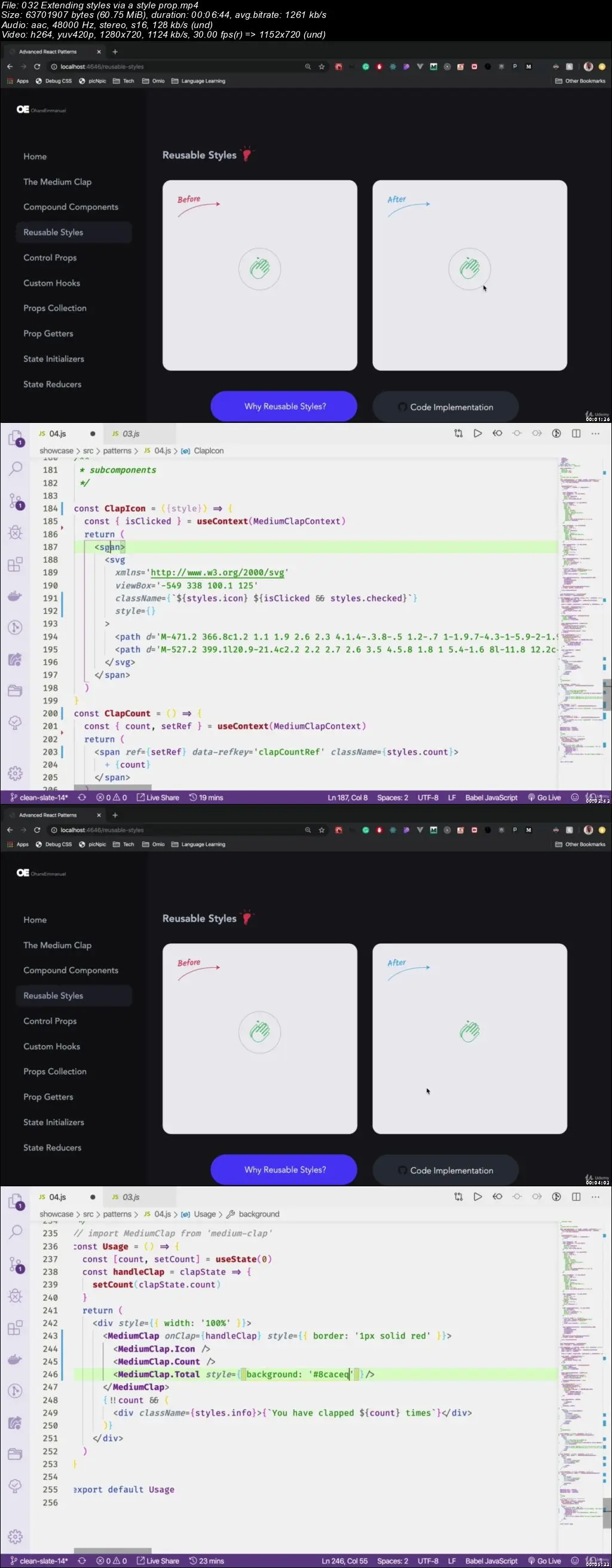Click 'ClapIcon' breadcrumb in editor
This screenshot has width=612, height=1568.
(x=203, y=450)
